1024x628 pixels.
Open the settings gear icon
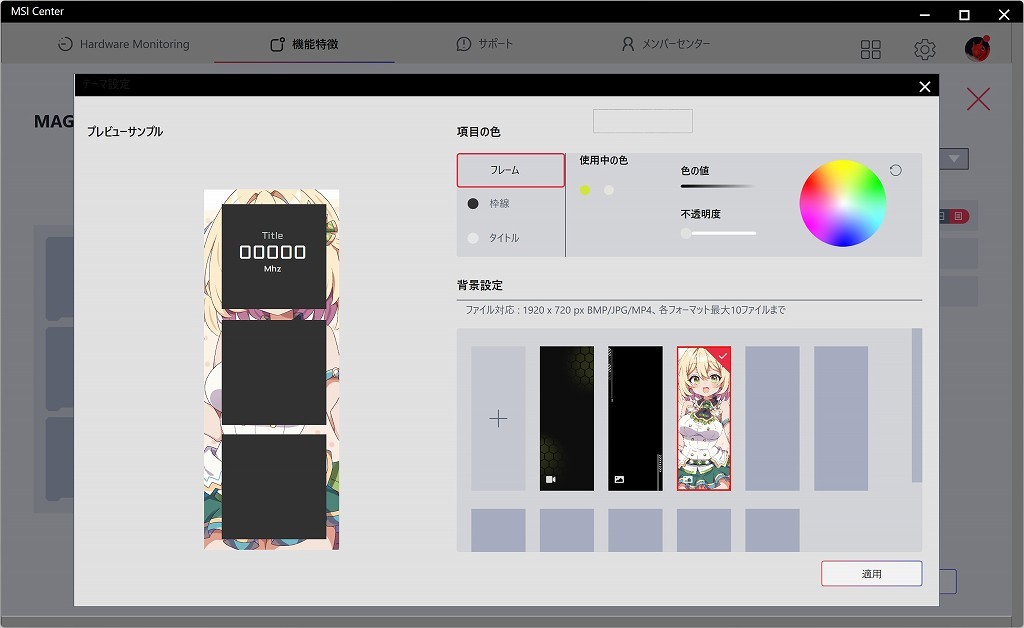click(x=924, y=49)
